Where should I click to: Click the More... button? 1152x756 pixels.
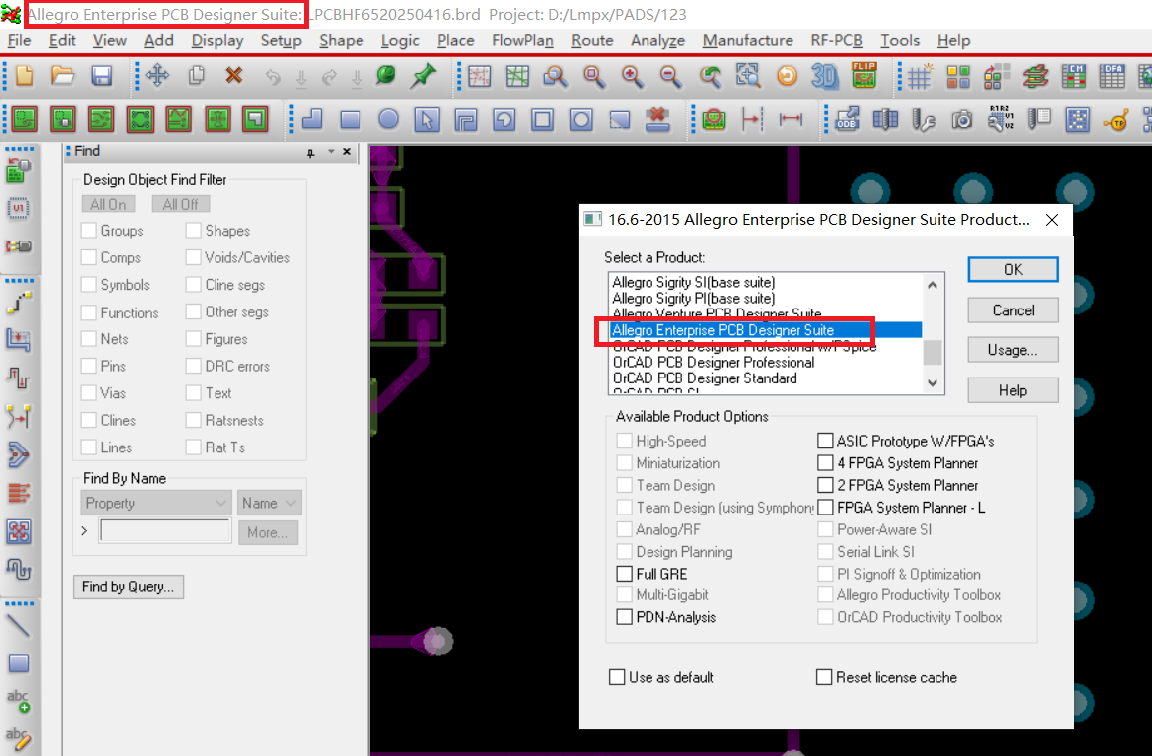point(267,532)
